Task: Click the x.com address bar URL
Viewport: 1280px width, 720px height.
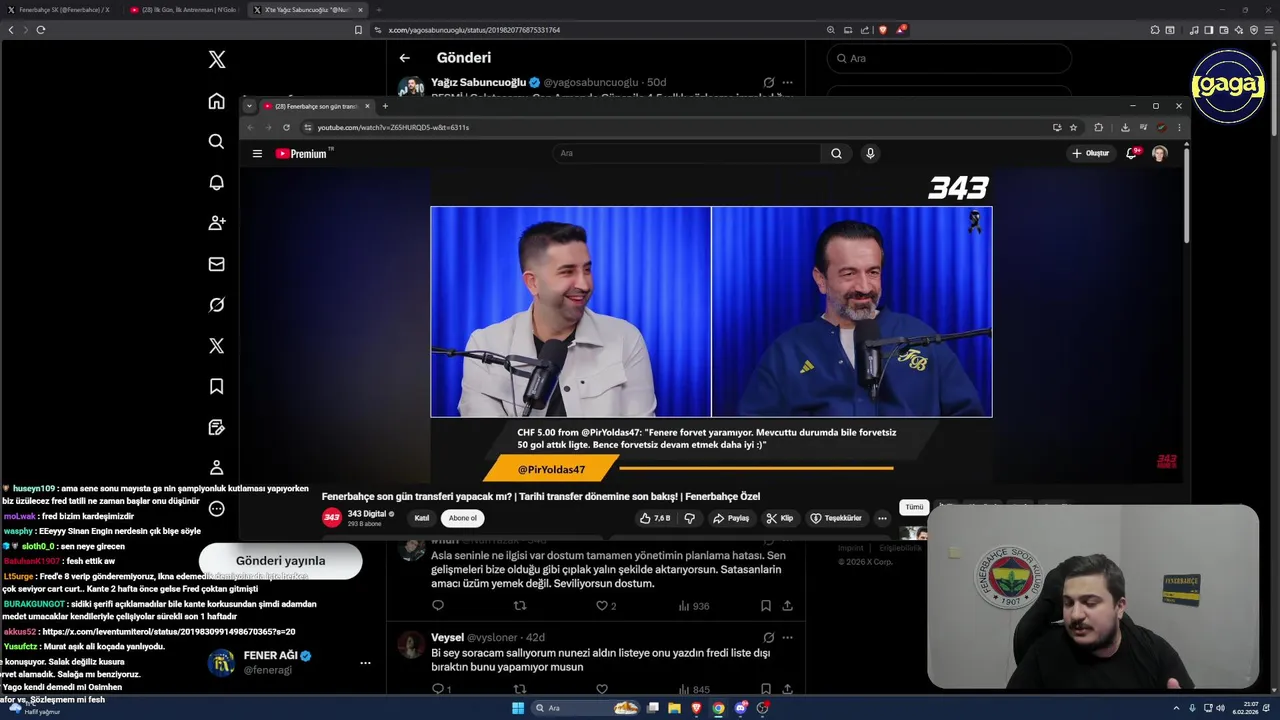Action: [474, 30]
